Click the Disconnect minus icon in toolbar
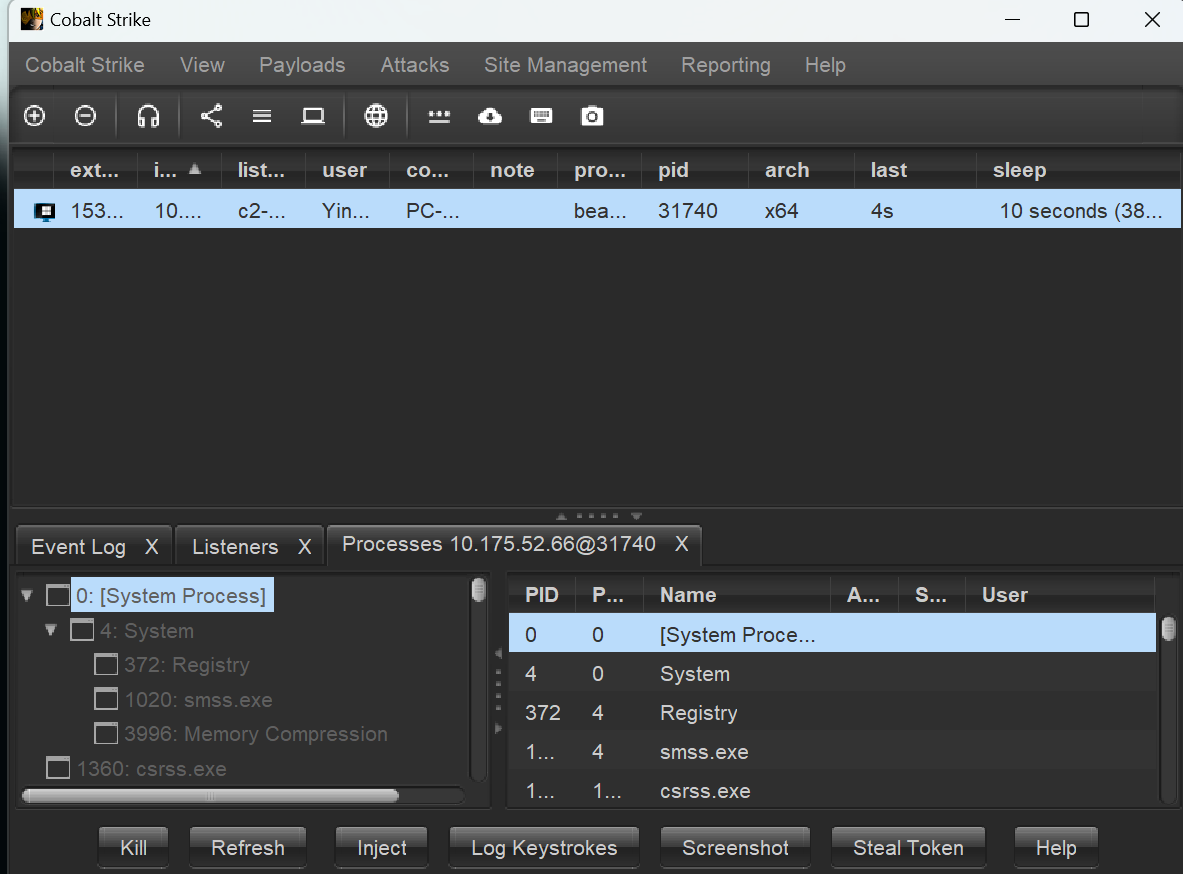The width and height of the screenshot is (1183, 874). click(85, 116)
